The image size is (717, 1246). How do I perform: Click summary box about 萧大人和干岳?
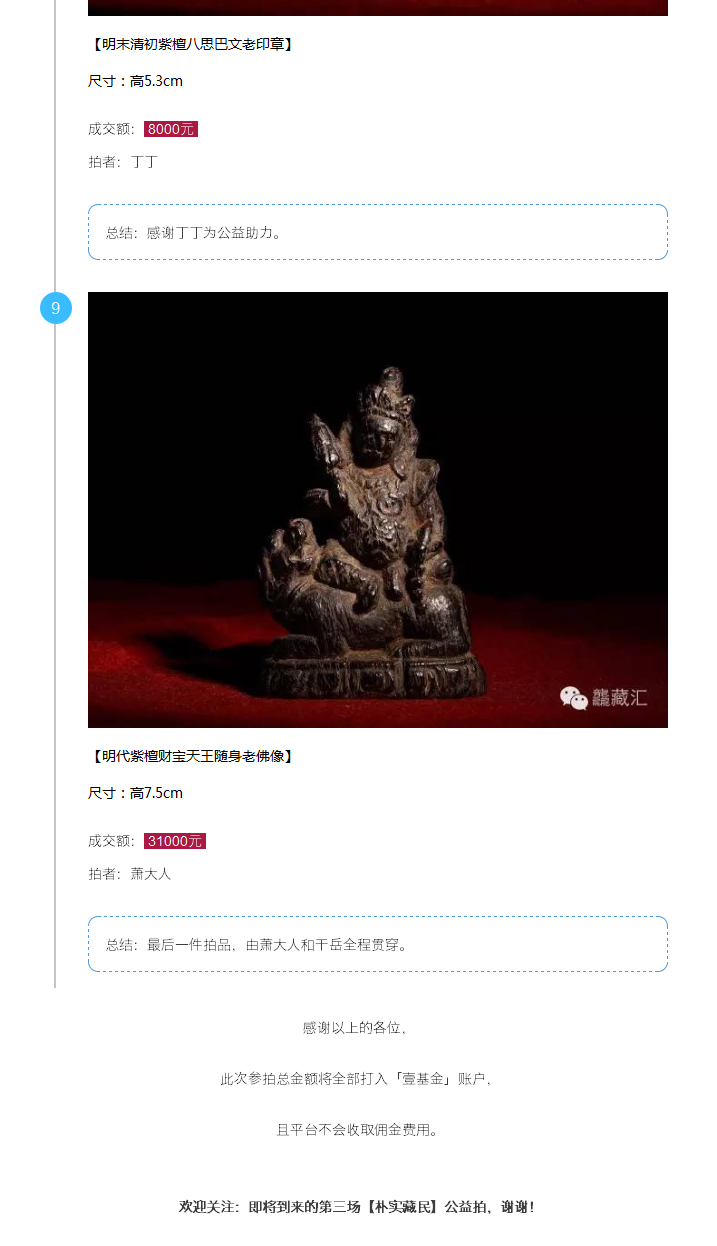tap(378, 944)
